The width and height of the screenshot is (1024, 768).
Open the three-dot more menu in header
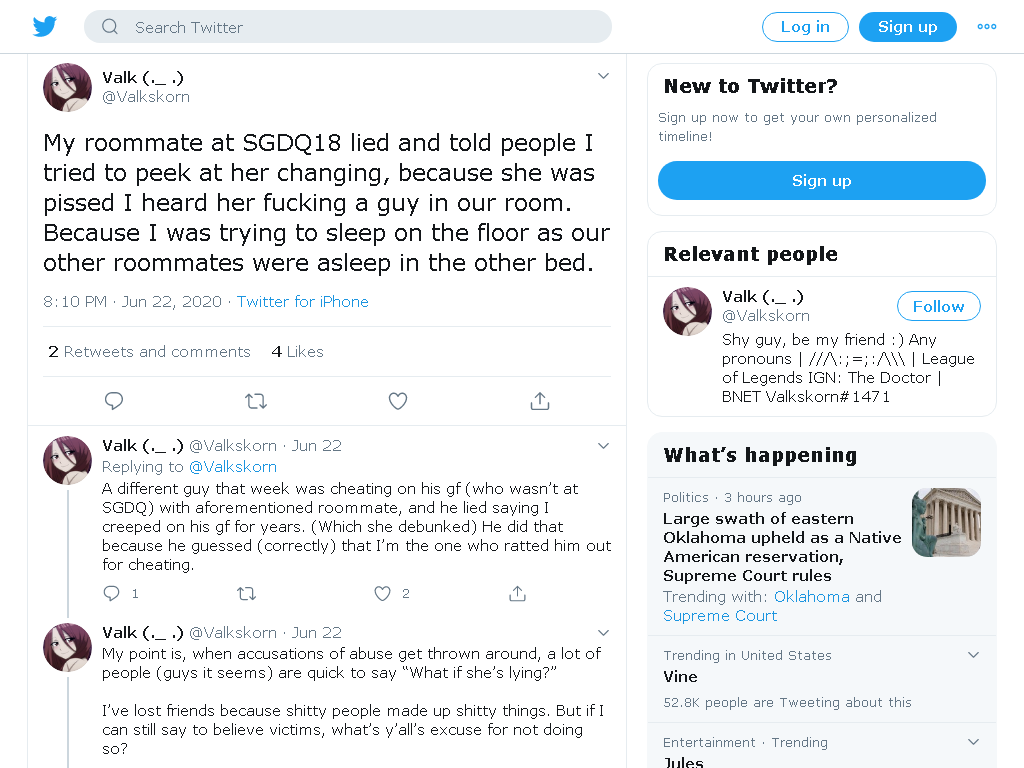[x=986, y=27]
